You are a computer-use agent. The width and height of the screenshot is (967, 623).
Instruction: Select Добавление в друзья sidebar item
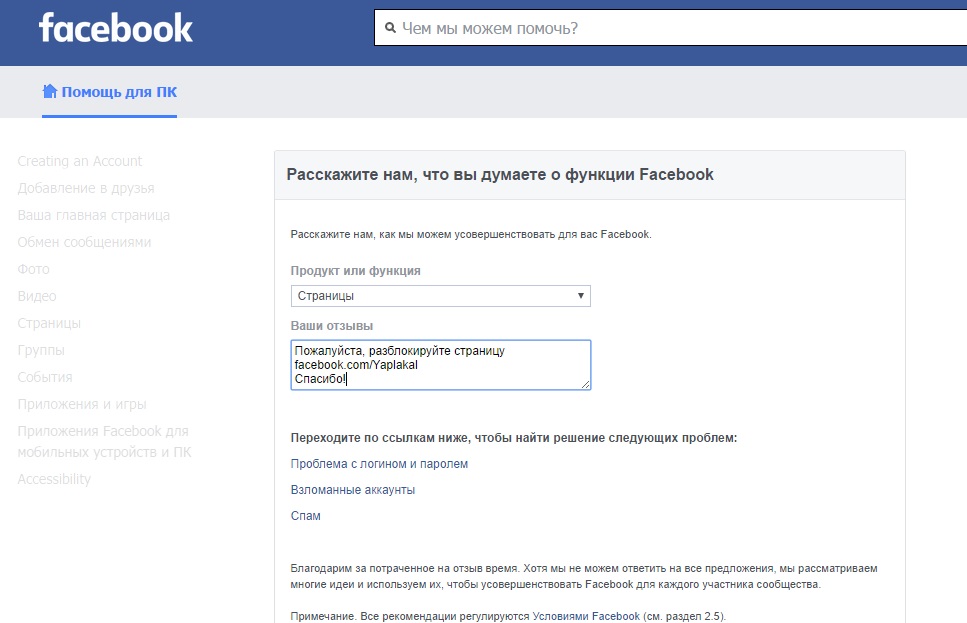tap(86, 188)
